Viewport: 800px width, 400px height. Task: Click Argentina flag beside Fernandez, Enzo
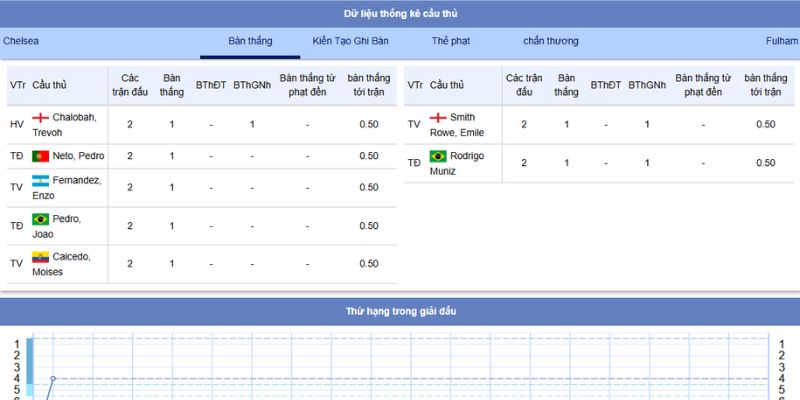[41, 181]
